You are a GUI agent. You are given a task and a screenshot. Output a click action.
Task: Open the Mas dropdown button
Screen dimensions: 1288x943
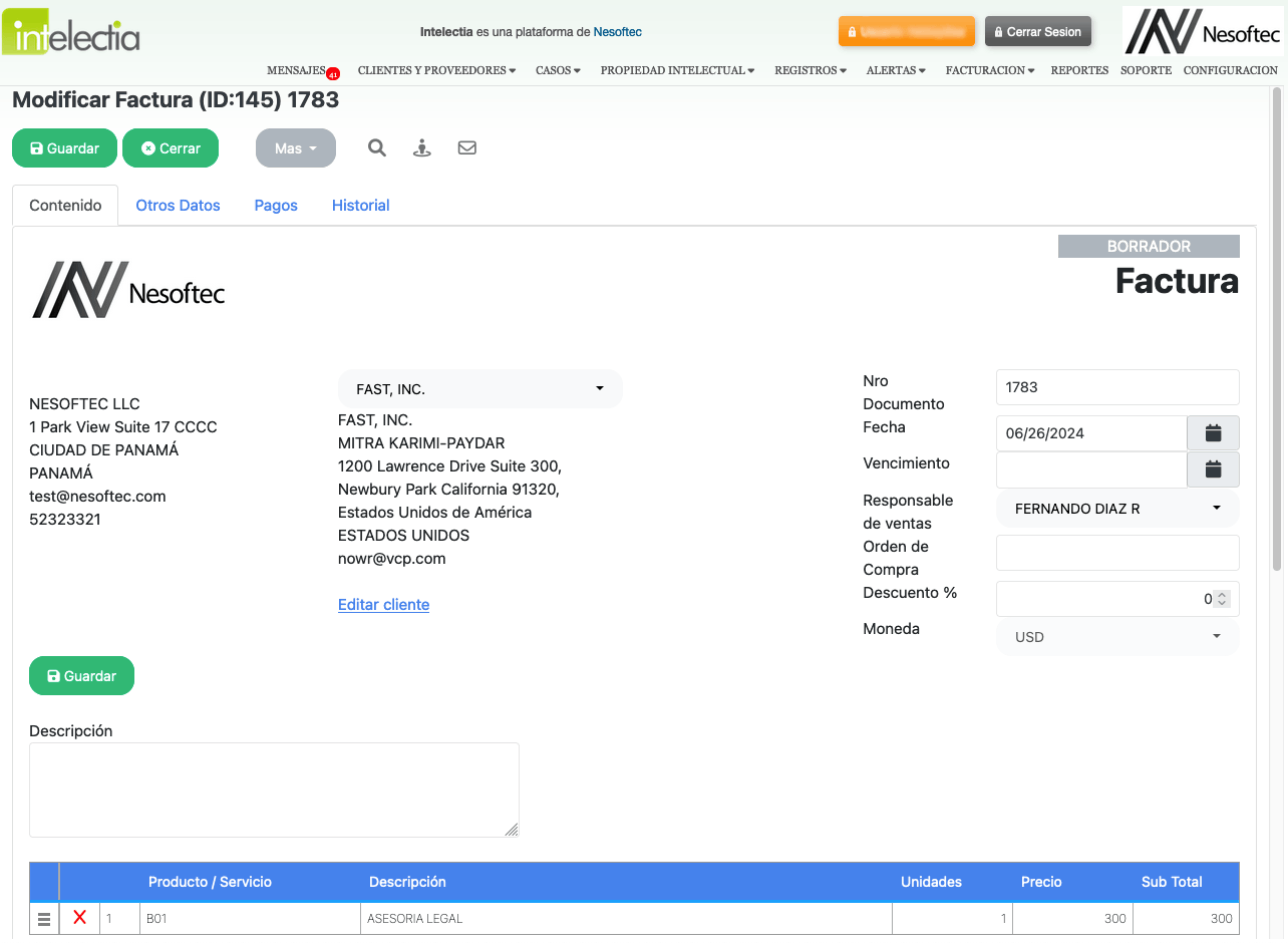point(295,148)
